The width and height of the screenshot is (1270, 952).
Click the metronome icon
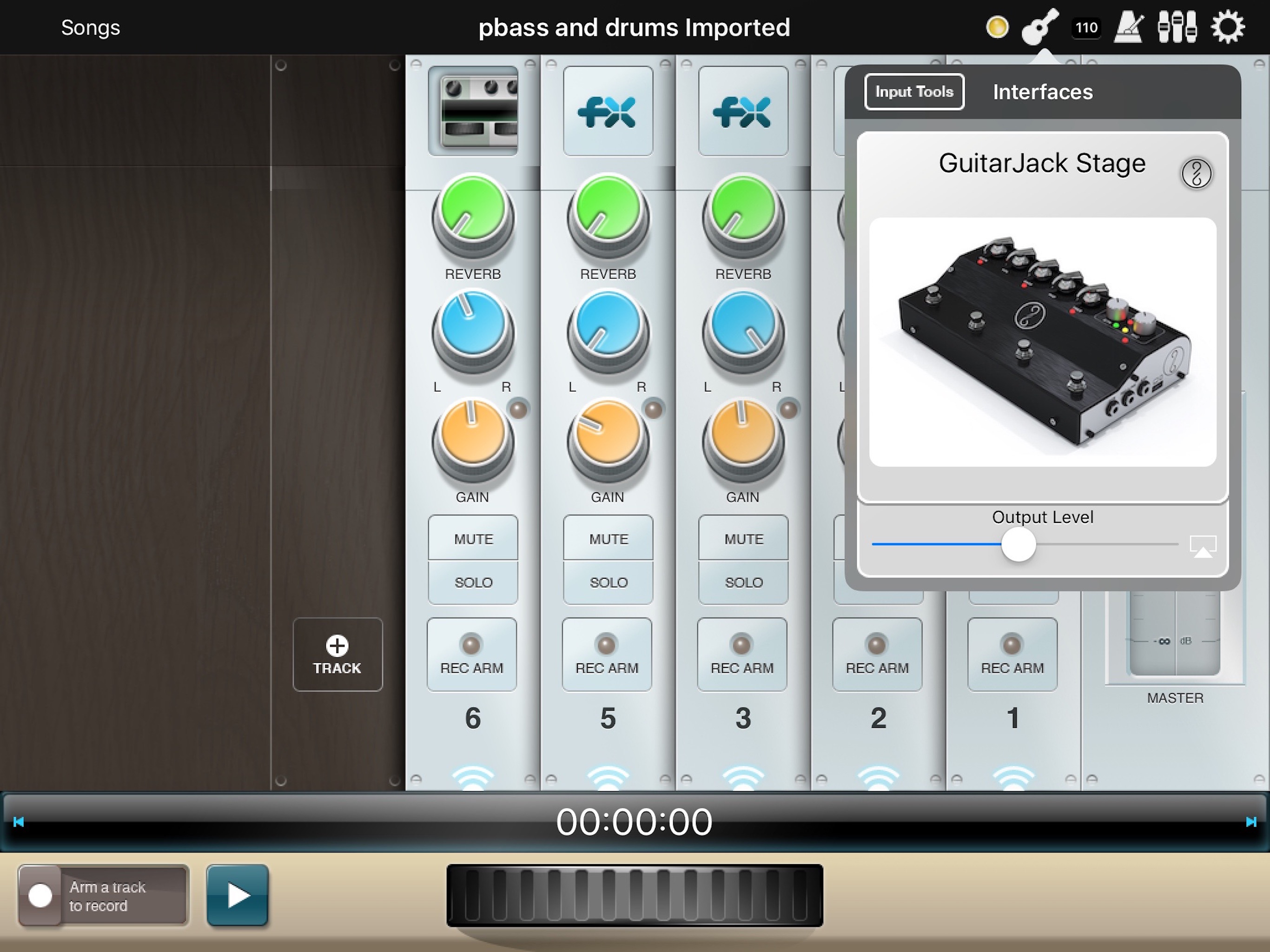click(x=1128, y=27)
